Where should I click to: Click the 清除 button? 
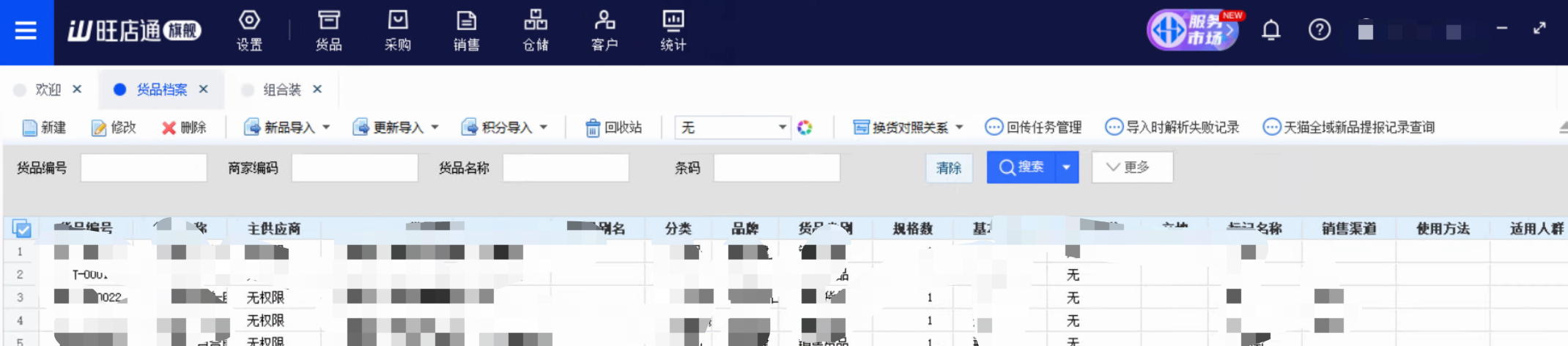click(x=948, y=168)
